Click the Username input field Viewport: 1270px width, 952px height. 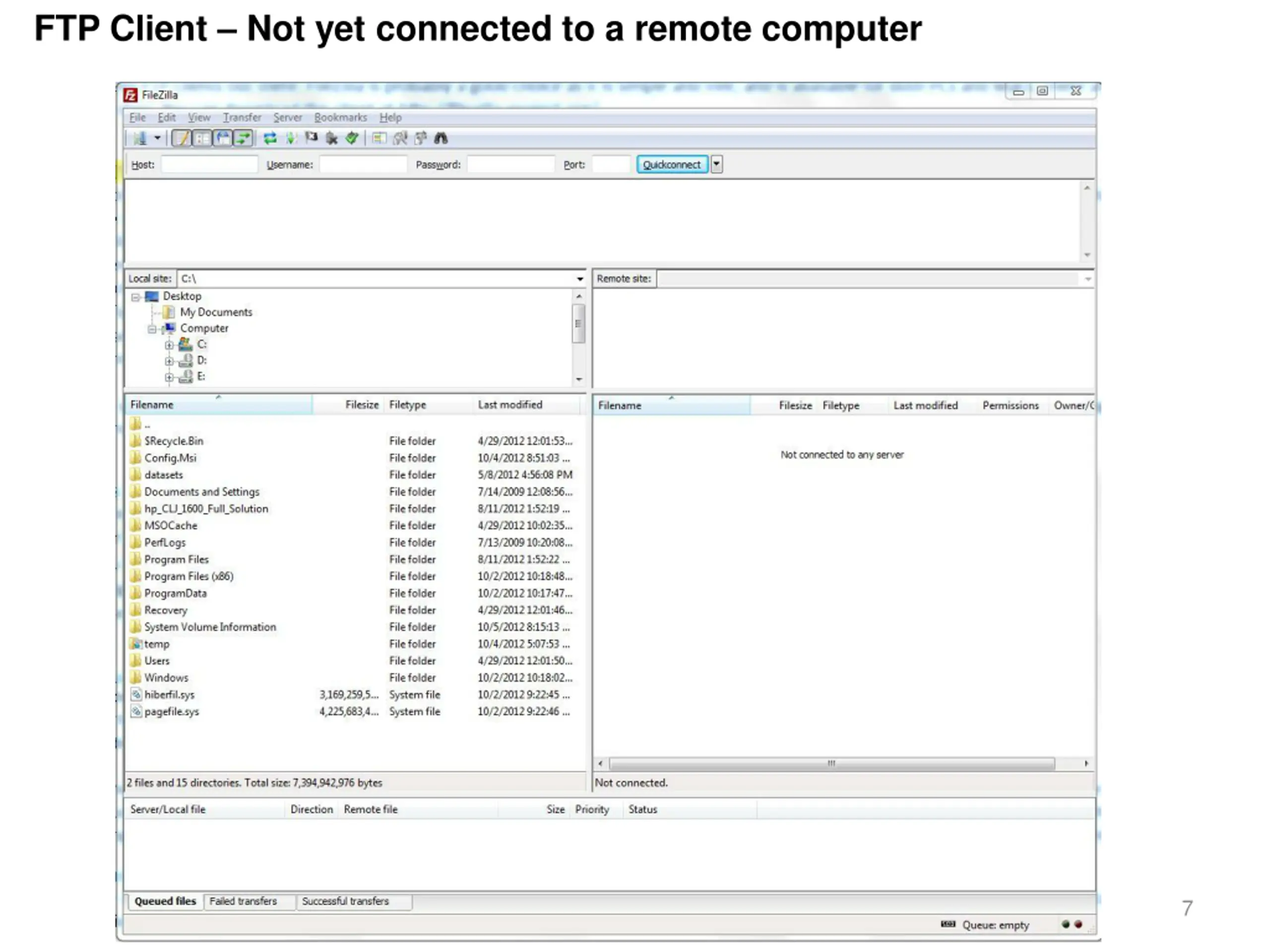coord(363,165)
